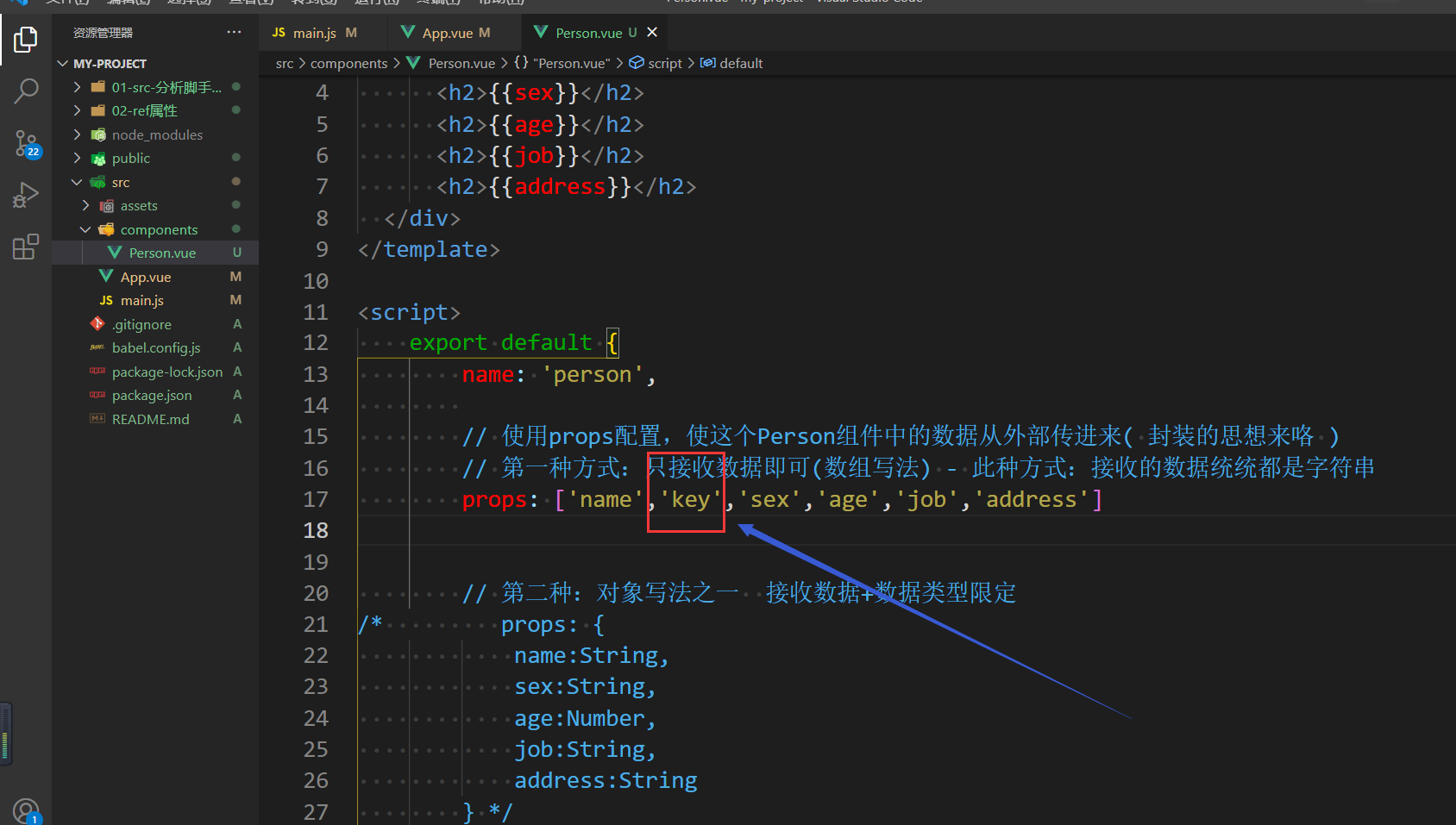Open the Run and Debug view

(x=26, y=196)
